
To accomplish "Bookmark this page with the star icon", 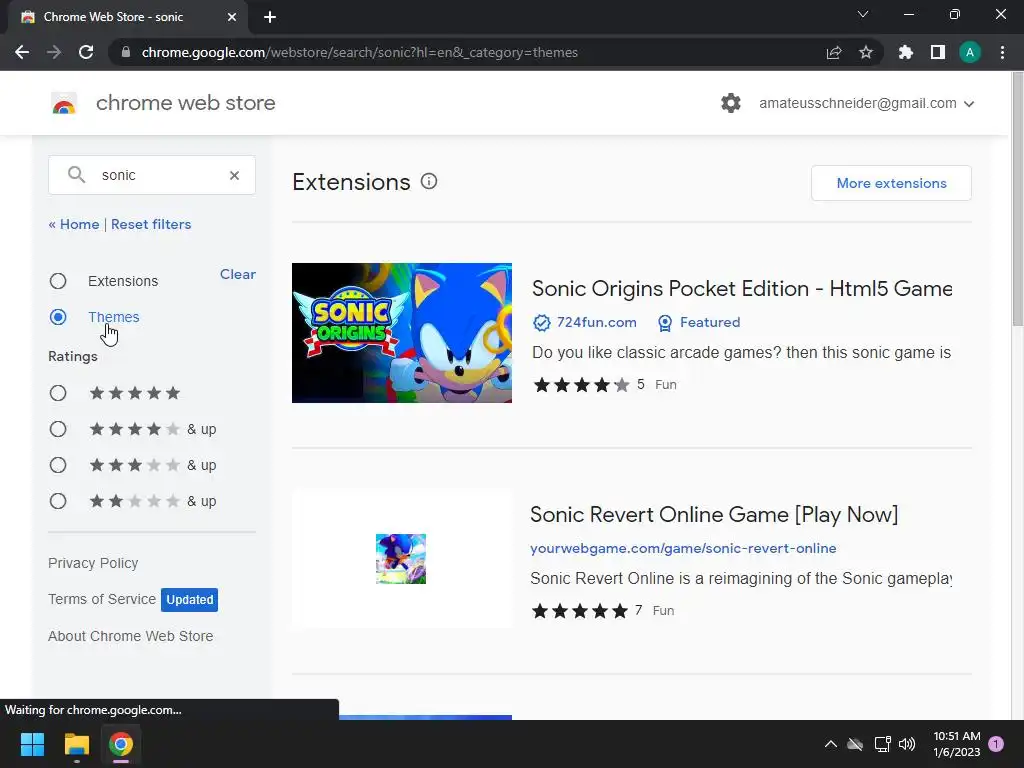I will click(866, 52).
